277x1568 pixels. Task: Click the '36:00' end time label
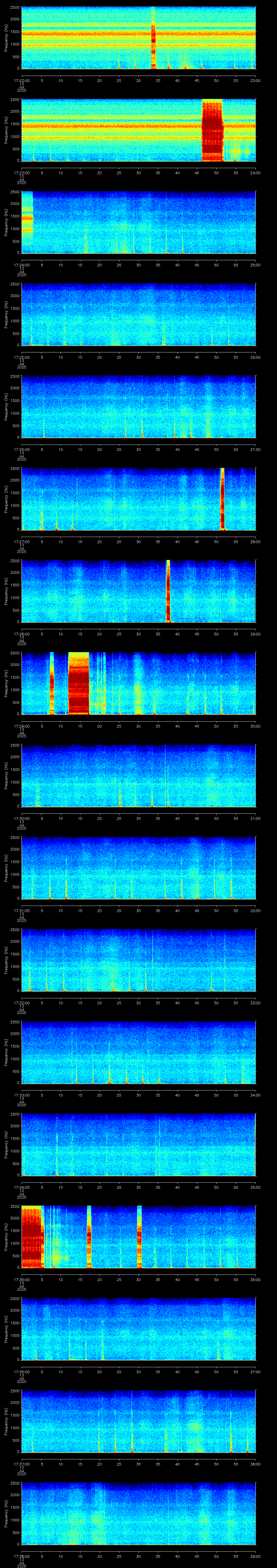(x=256, y=1279)
